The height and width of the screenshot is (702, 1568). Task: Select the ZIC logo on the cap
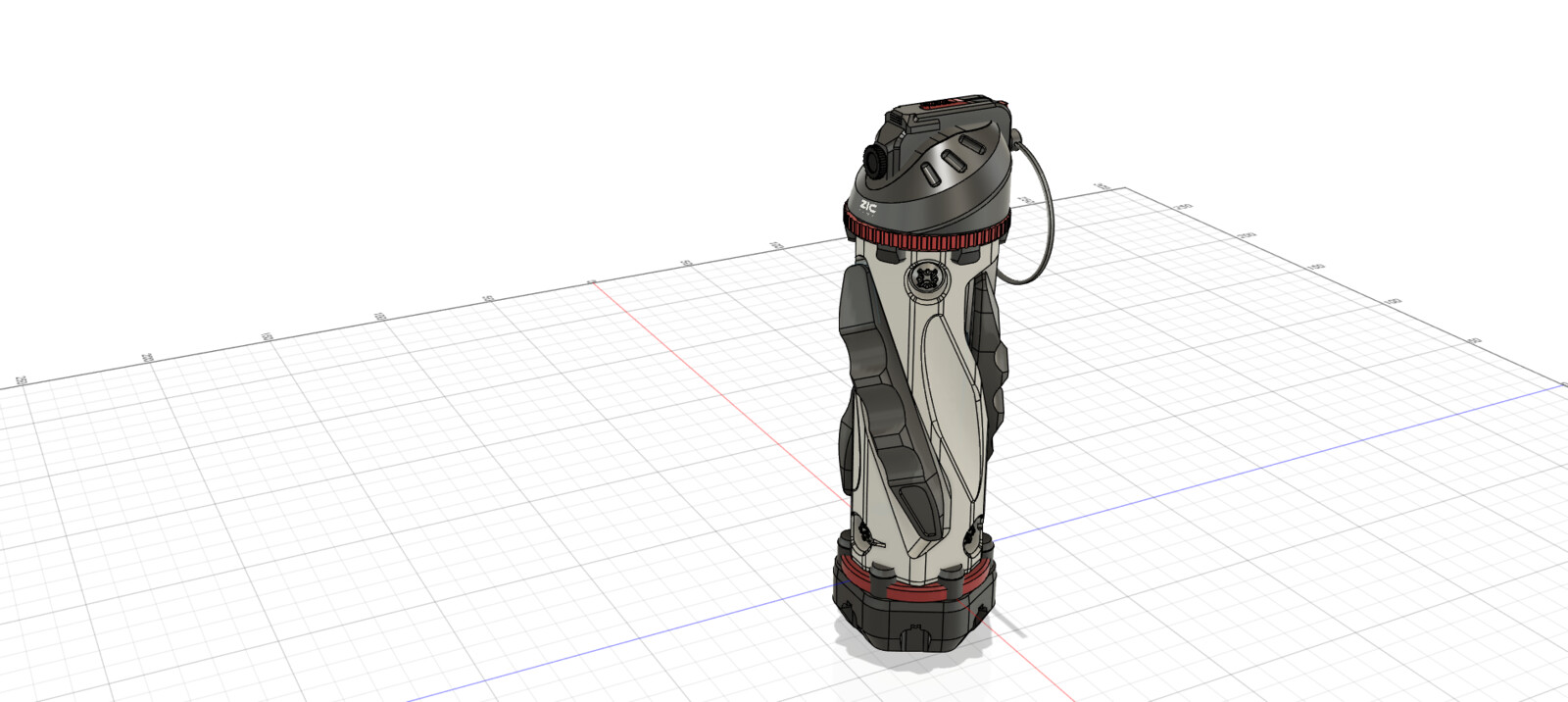[x=868, y=207]
